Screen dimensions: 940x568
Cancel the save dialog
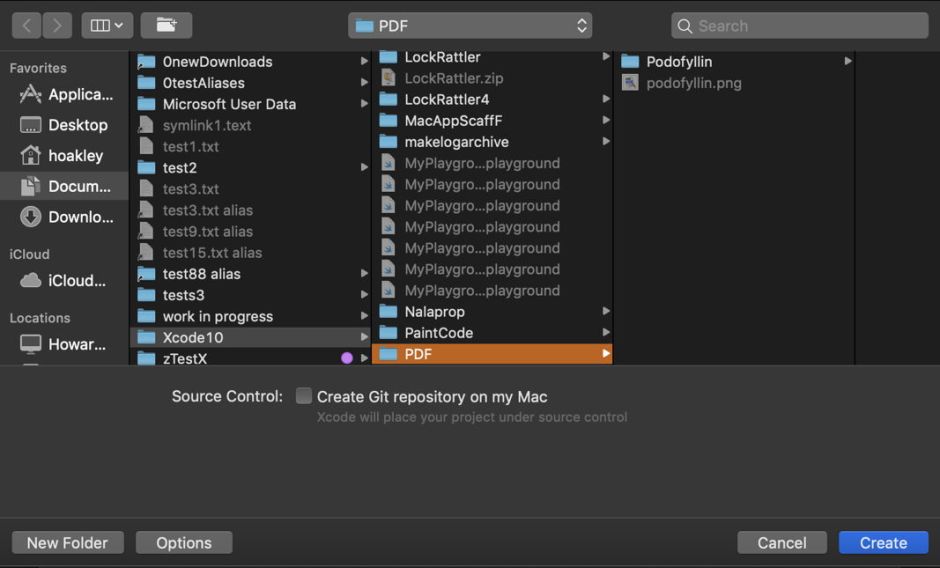[x=782, y=543]
